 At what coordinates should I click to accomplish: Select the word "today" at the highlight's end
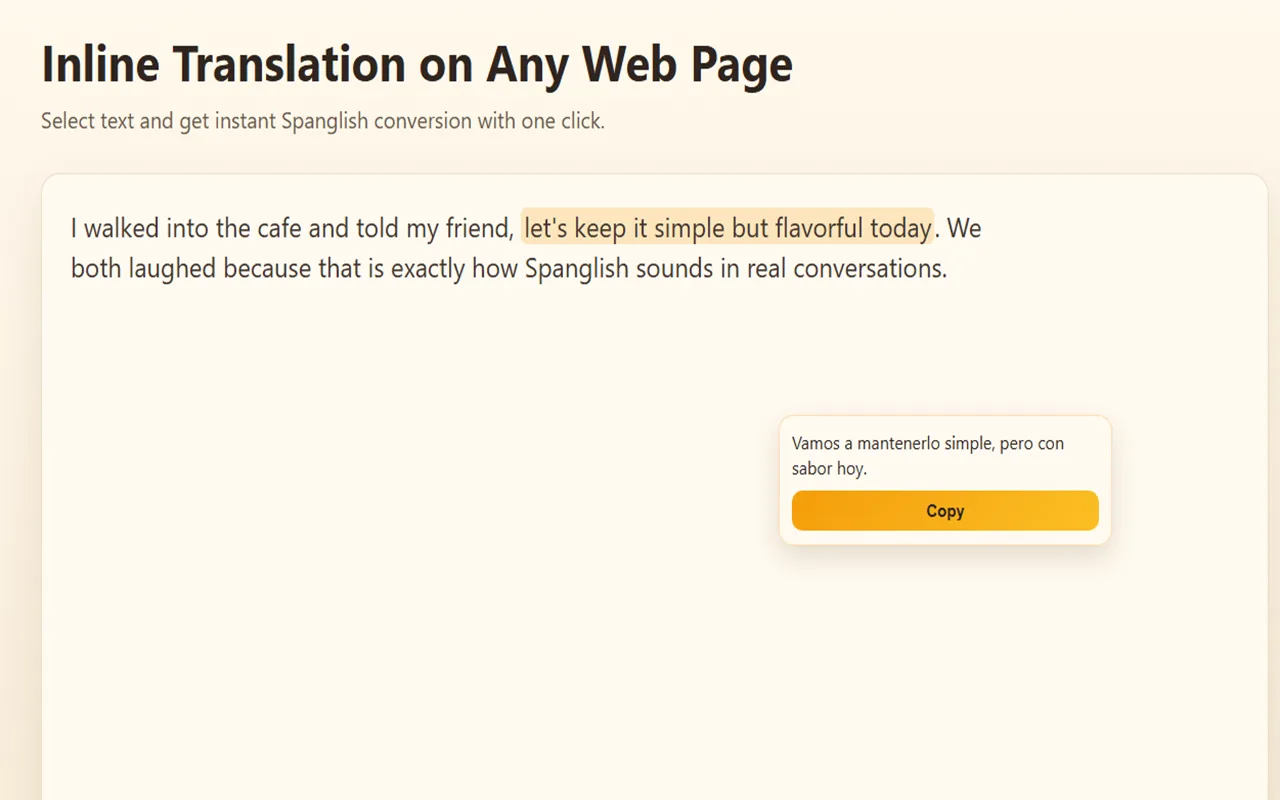tap(899, 227)
